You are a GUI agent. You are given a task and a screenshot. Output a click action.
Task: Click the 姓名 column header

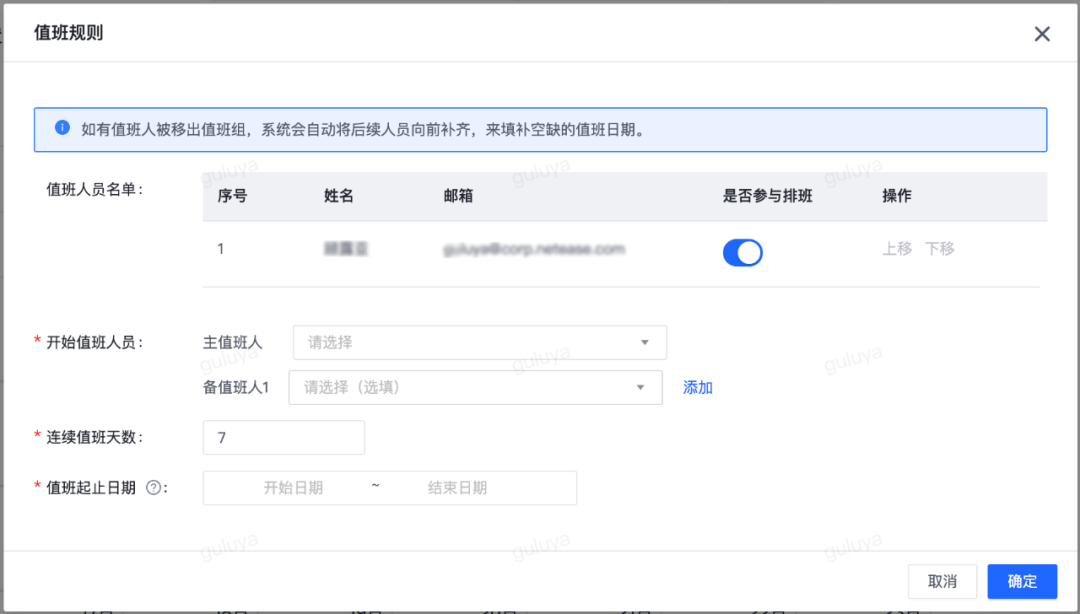[x=339, y=196]
